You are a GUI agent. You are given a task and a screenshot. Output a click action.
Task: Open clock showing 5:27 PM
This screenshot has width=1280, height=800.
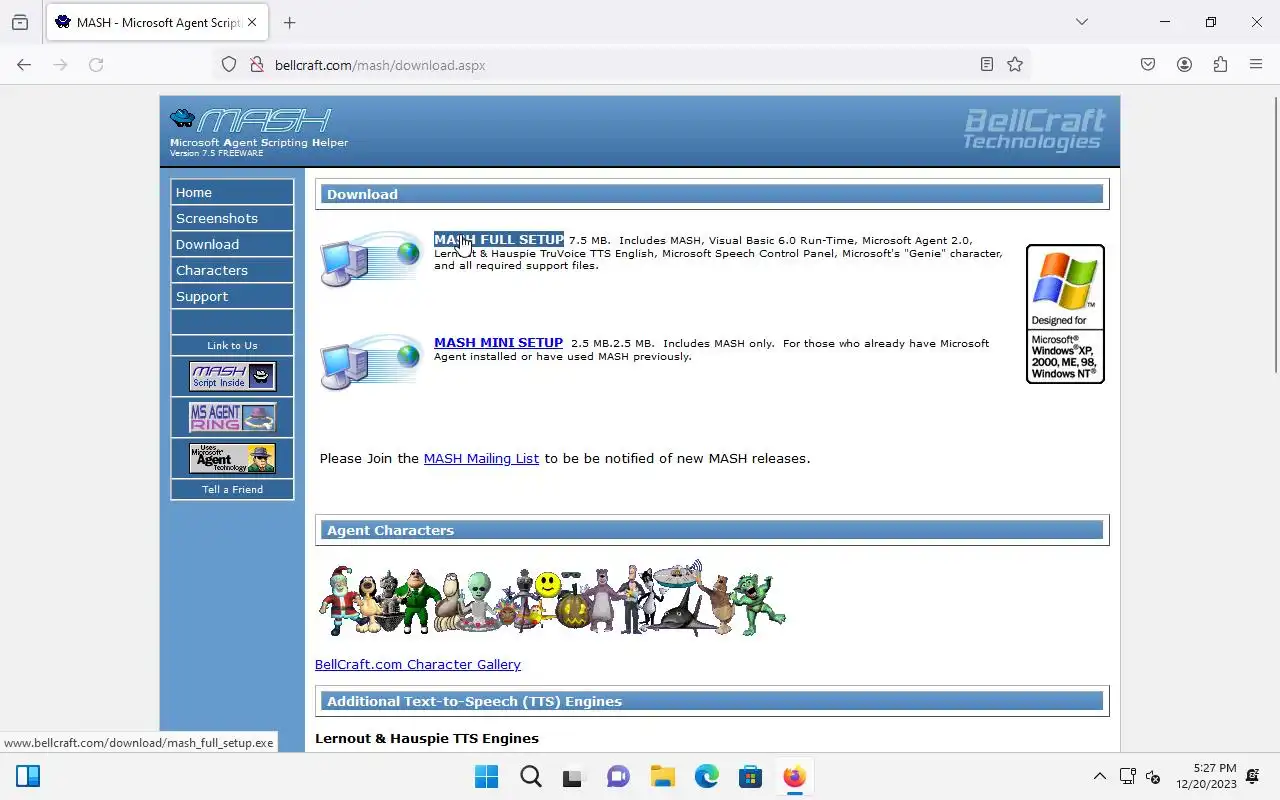coord(1206,777)
